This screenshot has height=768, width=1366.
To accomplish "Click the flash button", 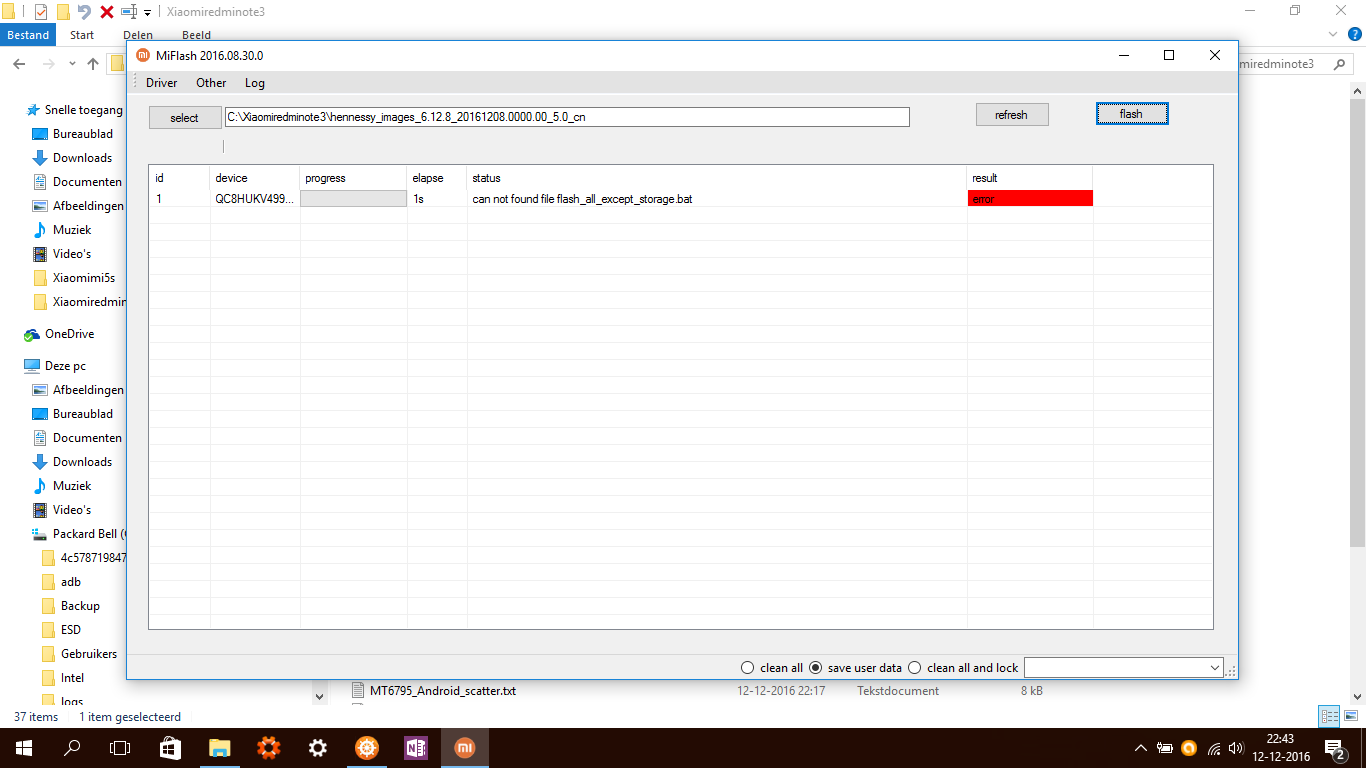I will 1131,114.
